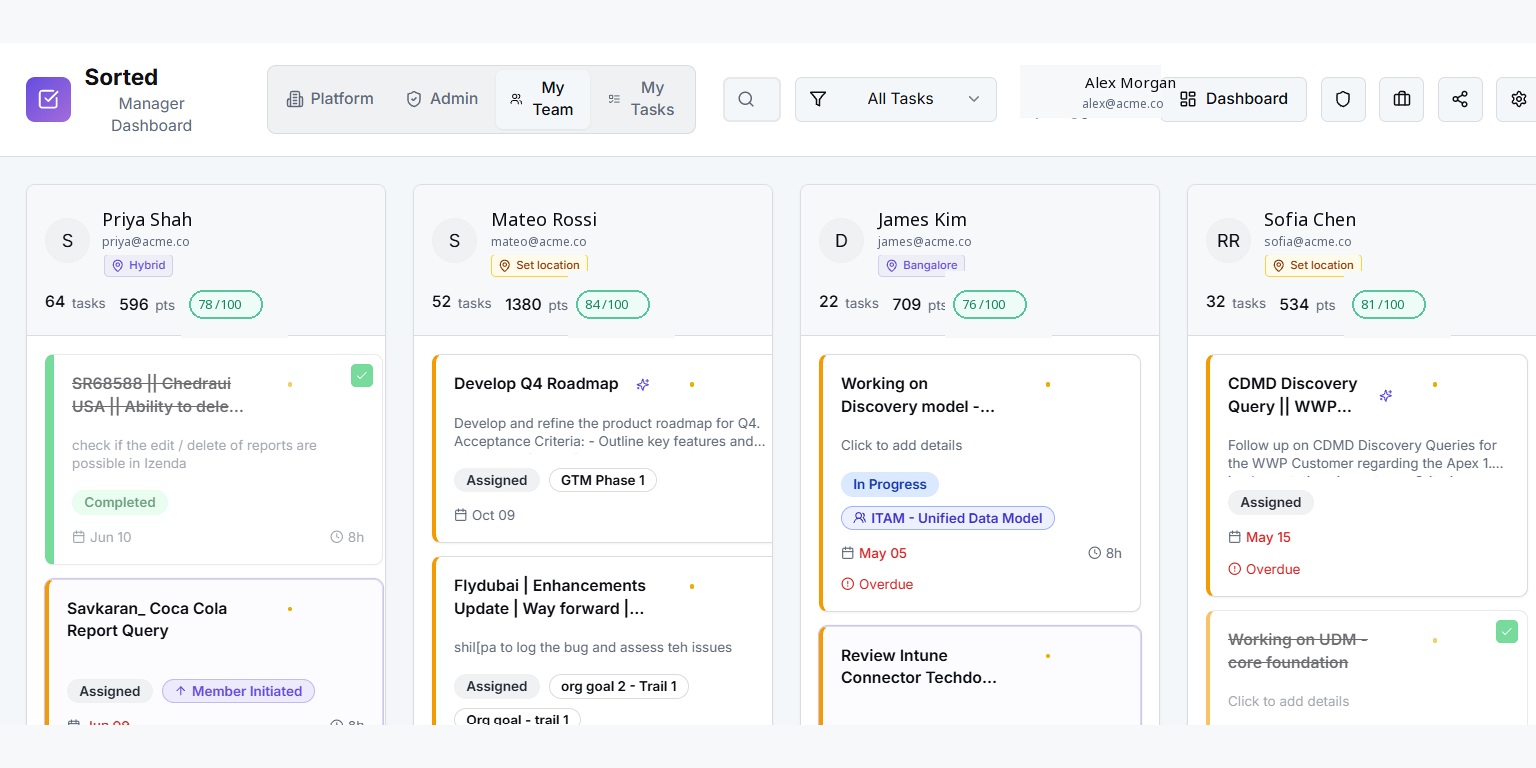This screenshot has width=1536, height=768.
Task: Set location for Sofia Chen
Action: (1313, 265)
